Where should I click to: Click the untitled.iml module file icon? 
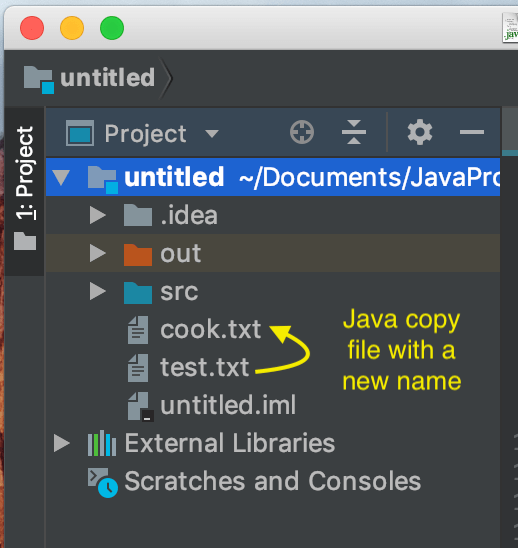point(140,406)
